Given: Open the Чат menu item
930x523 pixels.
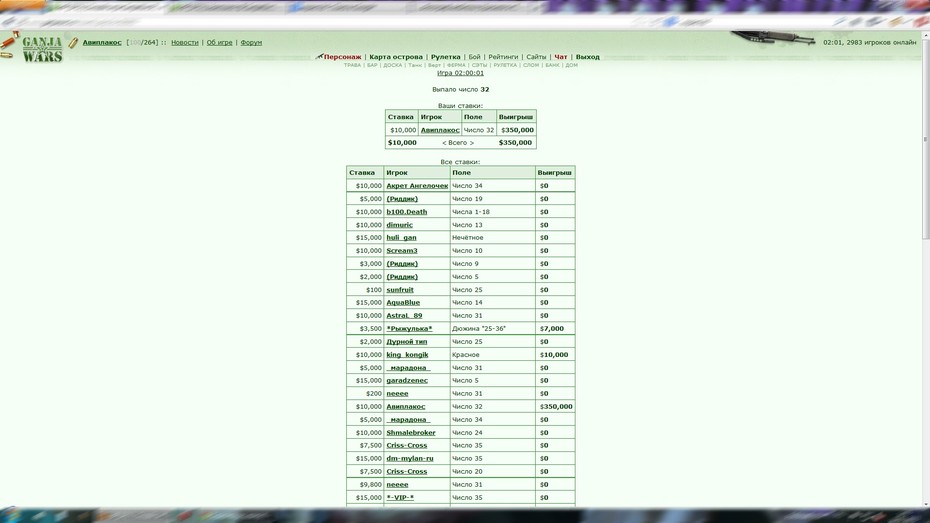Looking at the screenshot, I should click(560, 57).
